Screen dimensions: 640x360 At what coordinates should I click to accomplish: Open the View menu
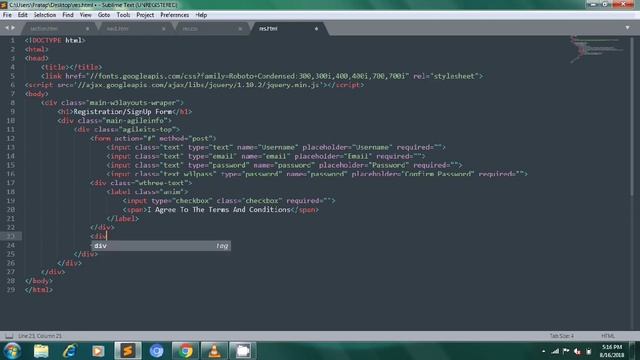pyautogui.click(x=85, y=15)
